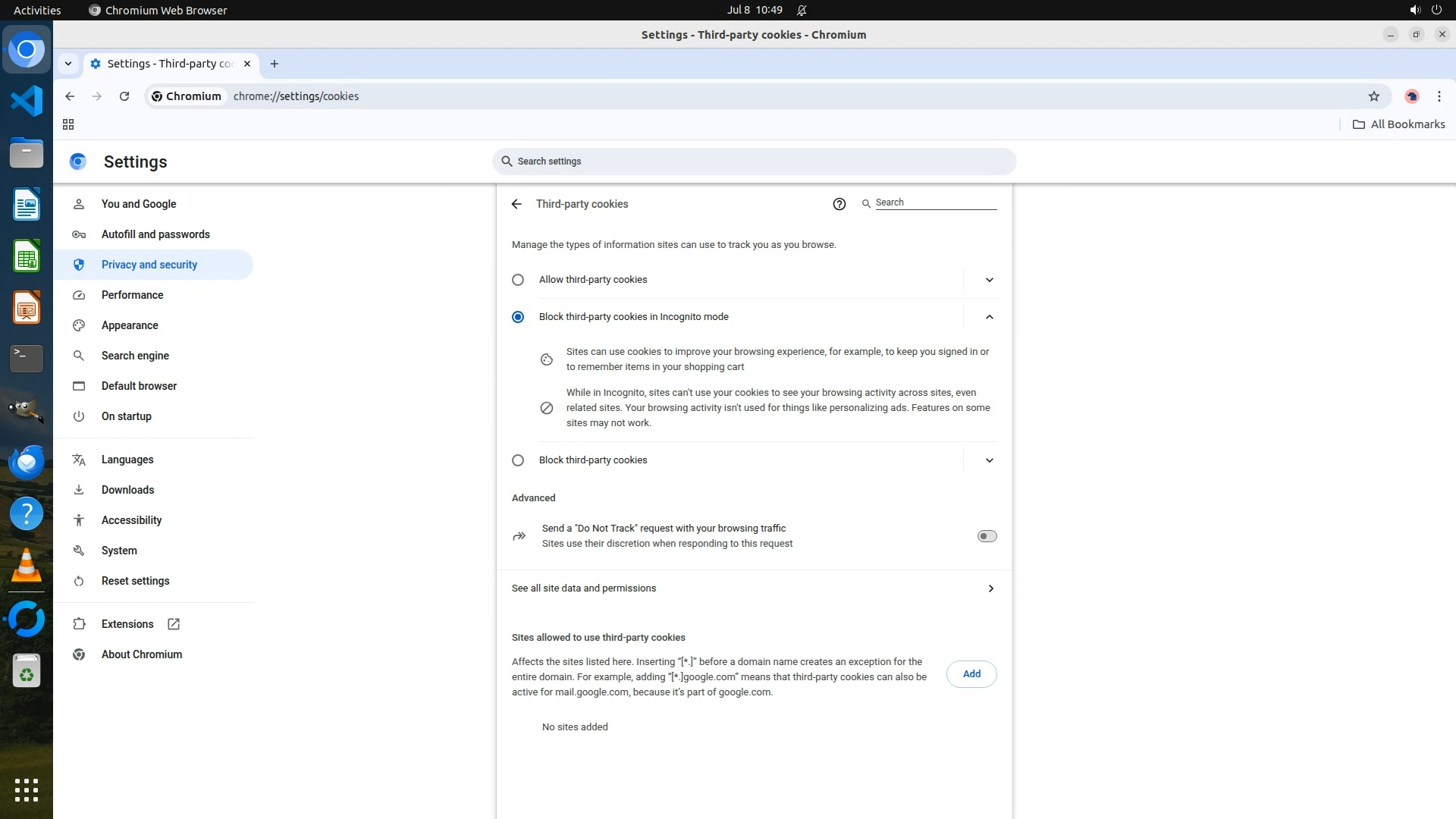1456x819 pixels.
Task: Reload the page with the refresh icon
Action: pyautogui.click(x=124, y=96)
